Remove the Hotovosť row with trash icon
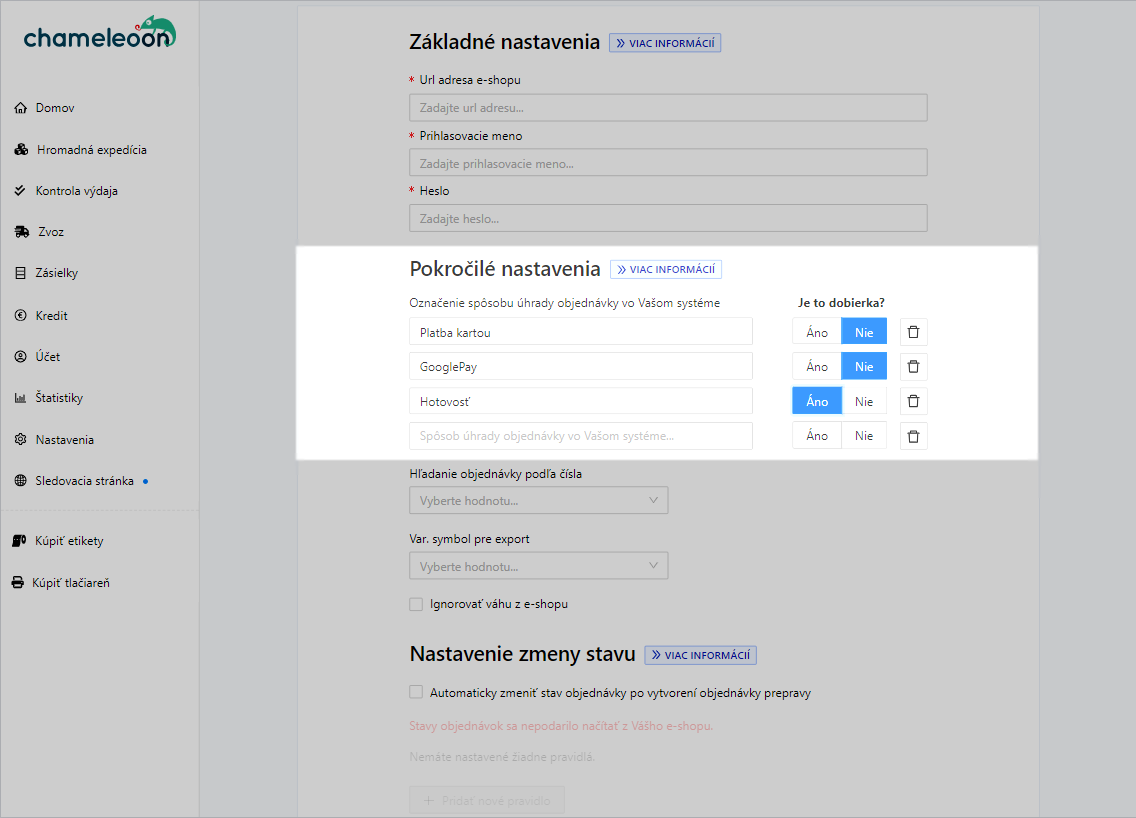The image size is (1136, 818). [x=913, y=400]
